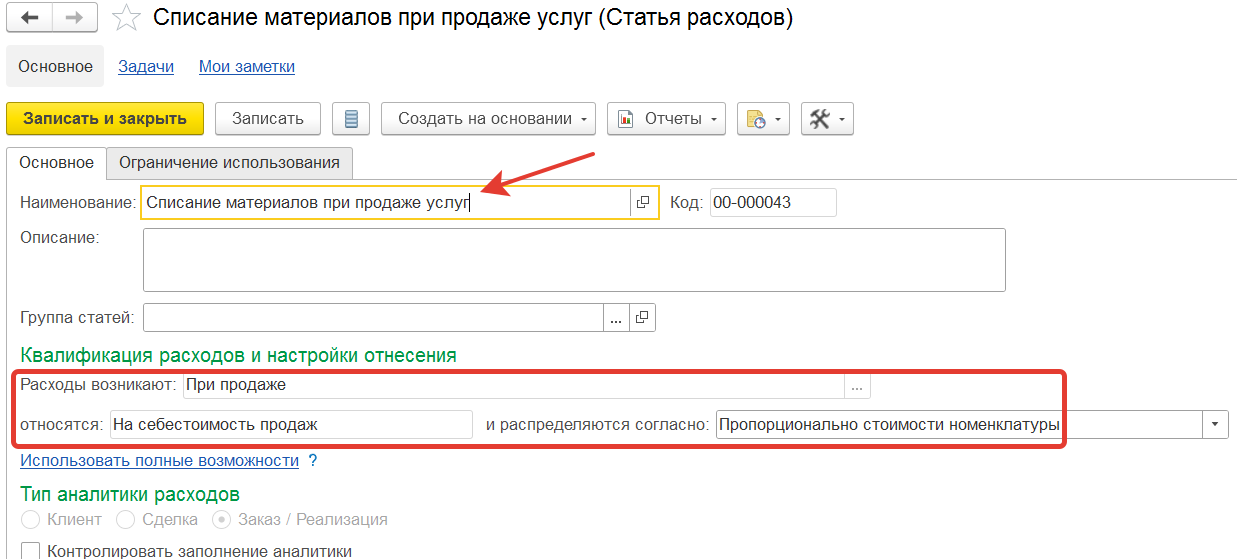
Task: Click the document-with-clock toolbar icon
Action: (x=764, y=118)
